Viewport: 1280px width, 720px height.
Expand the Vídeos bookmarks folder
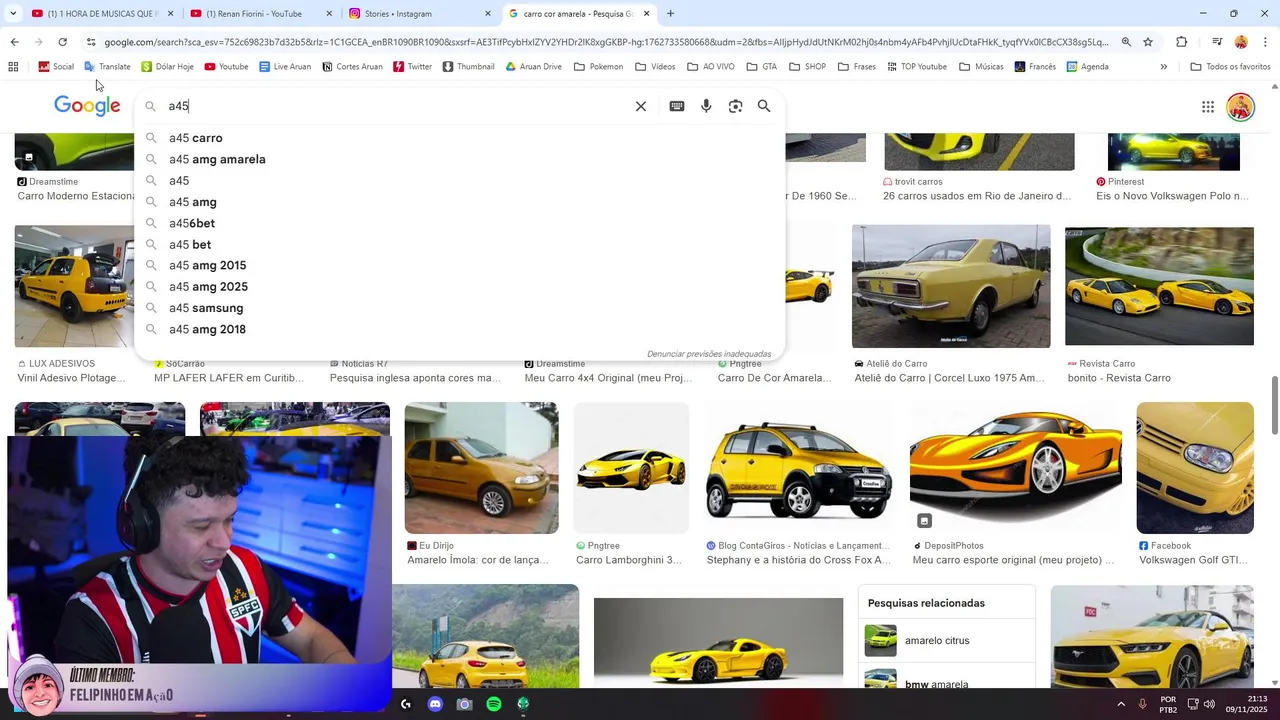click(655, 67)
